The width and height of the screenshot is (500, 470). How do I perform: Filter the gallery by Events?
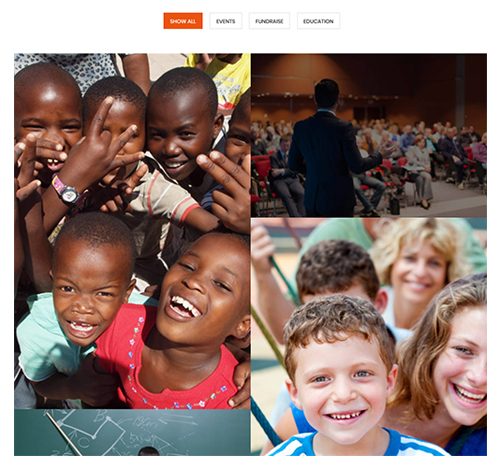coord(226,21)
